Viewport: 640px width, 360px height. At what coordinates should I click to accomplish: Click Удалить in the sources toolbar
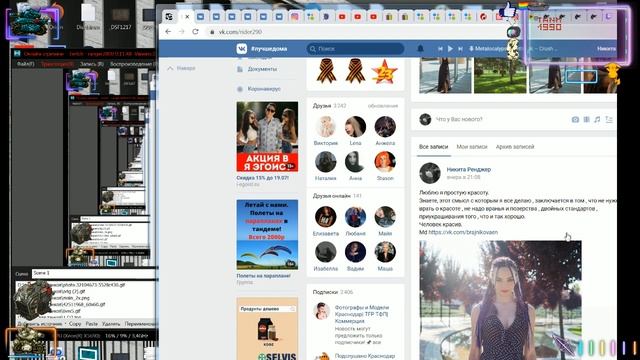click(111, 324)
